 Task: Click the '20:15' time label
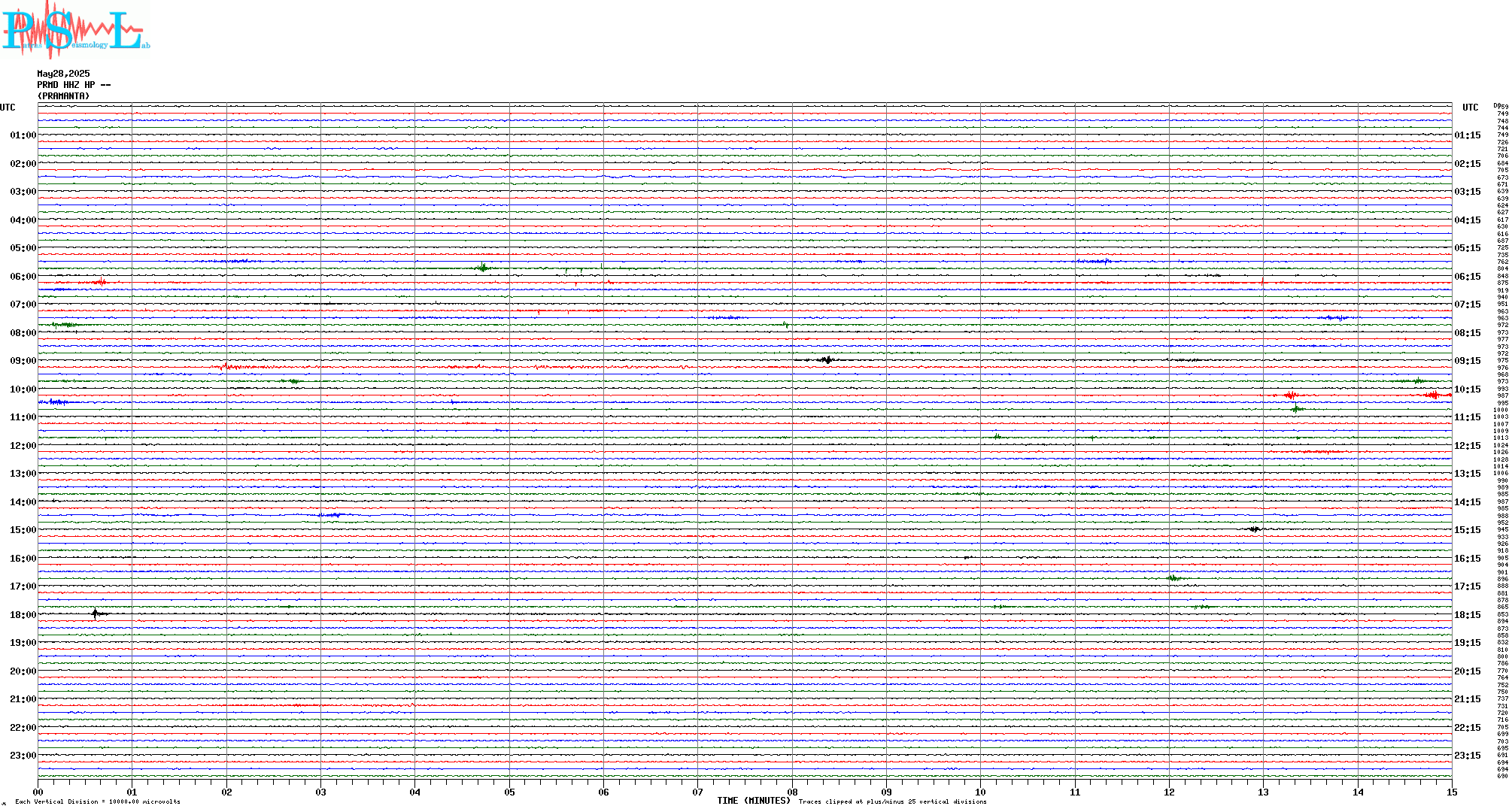[1468, 671]
